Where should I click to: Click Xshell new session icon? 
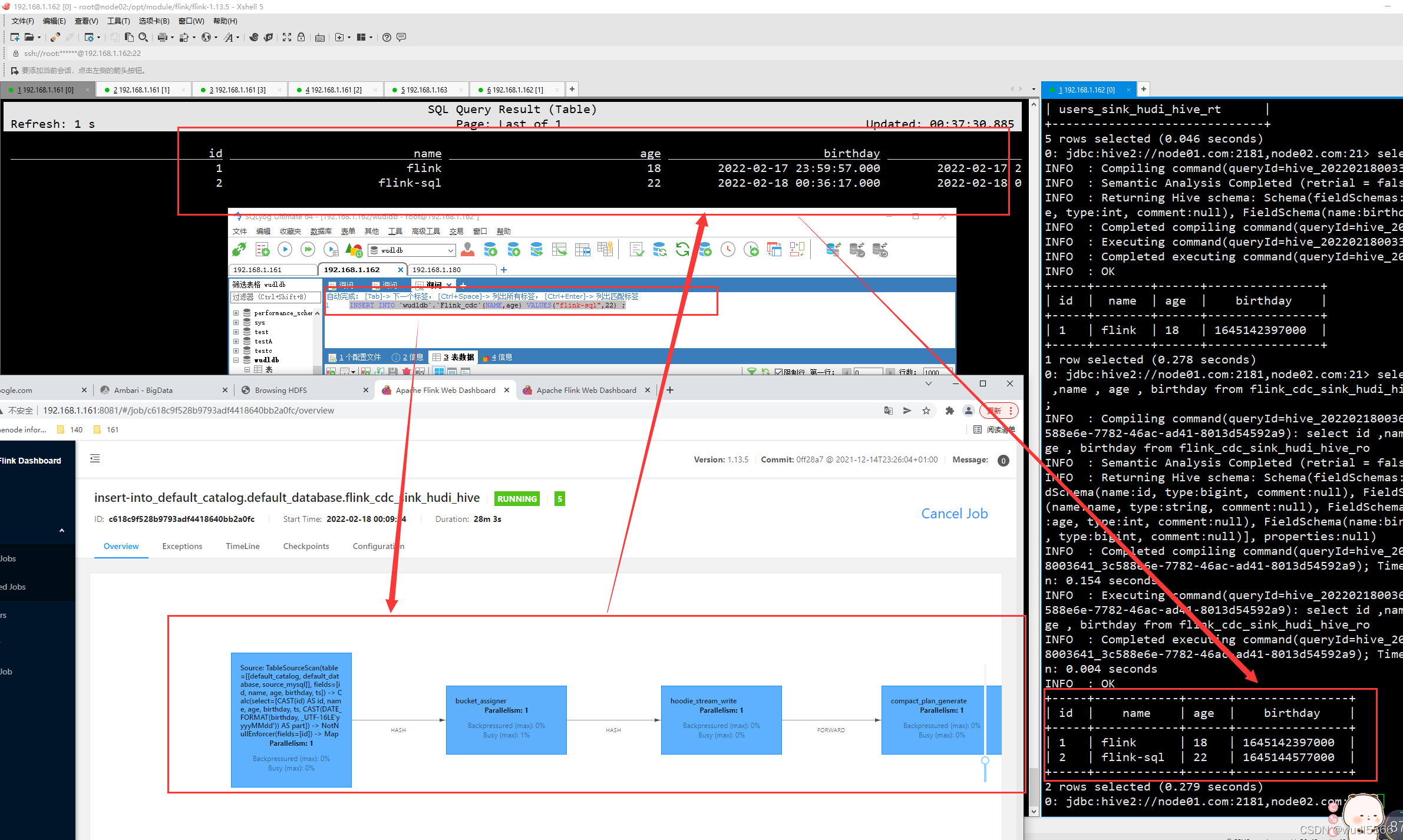15,37
